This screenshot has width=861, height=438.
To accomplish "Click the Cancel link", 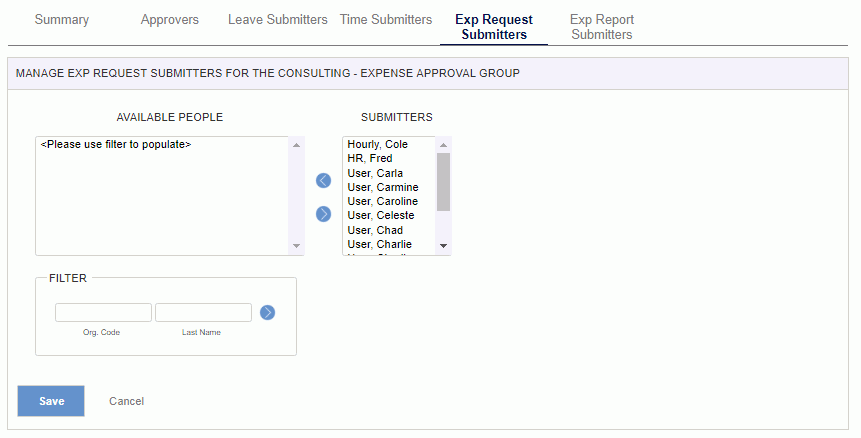I will (126, 401).
